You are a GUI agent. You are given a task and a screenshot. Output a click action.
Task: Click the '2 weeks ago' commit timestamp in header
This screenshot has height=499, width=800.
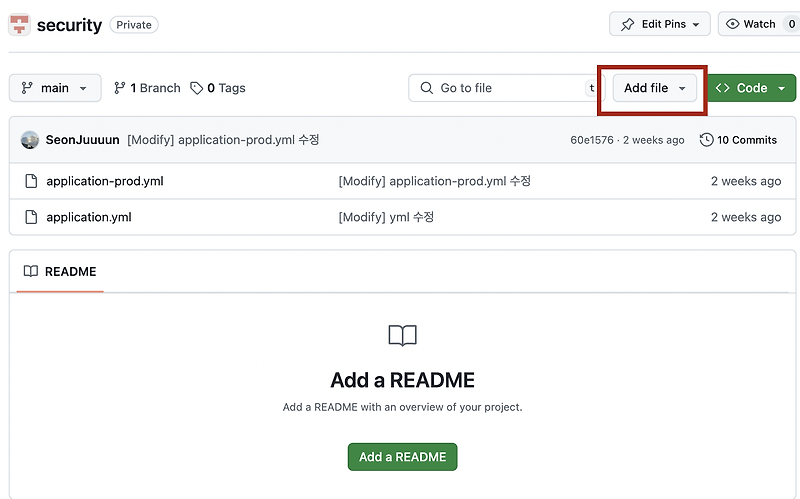653,140
